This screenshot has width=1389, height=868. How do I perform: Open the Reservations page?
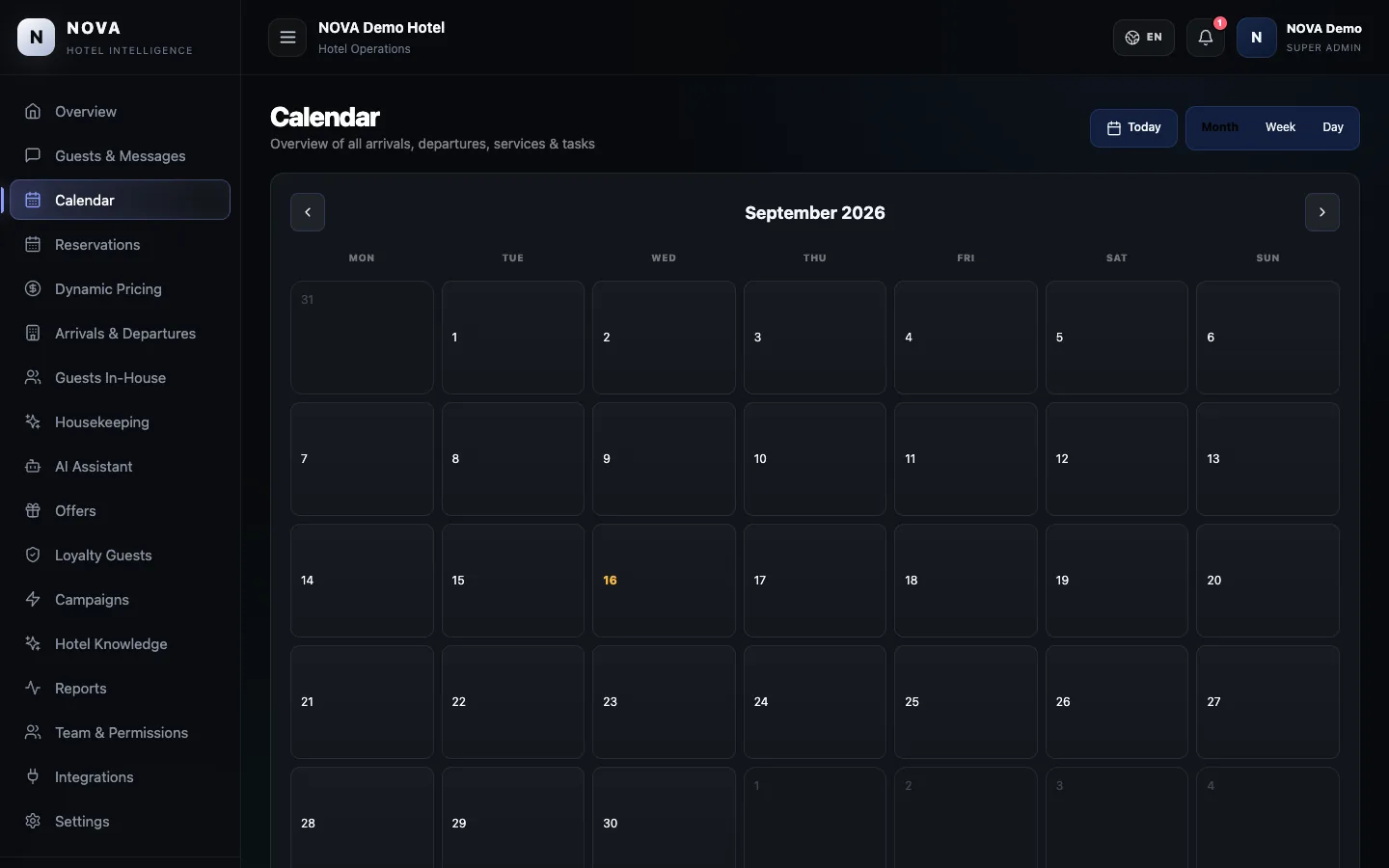click(x=120, y=244)
